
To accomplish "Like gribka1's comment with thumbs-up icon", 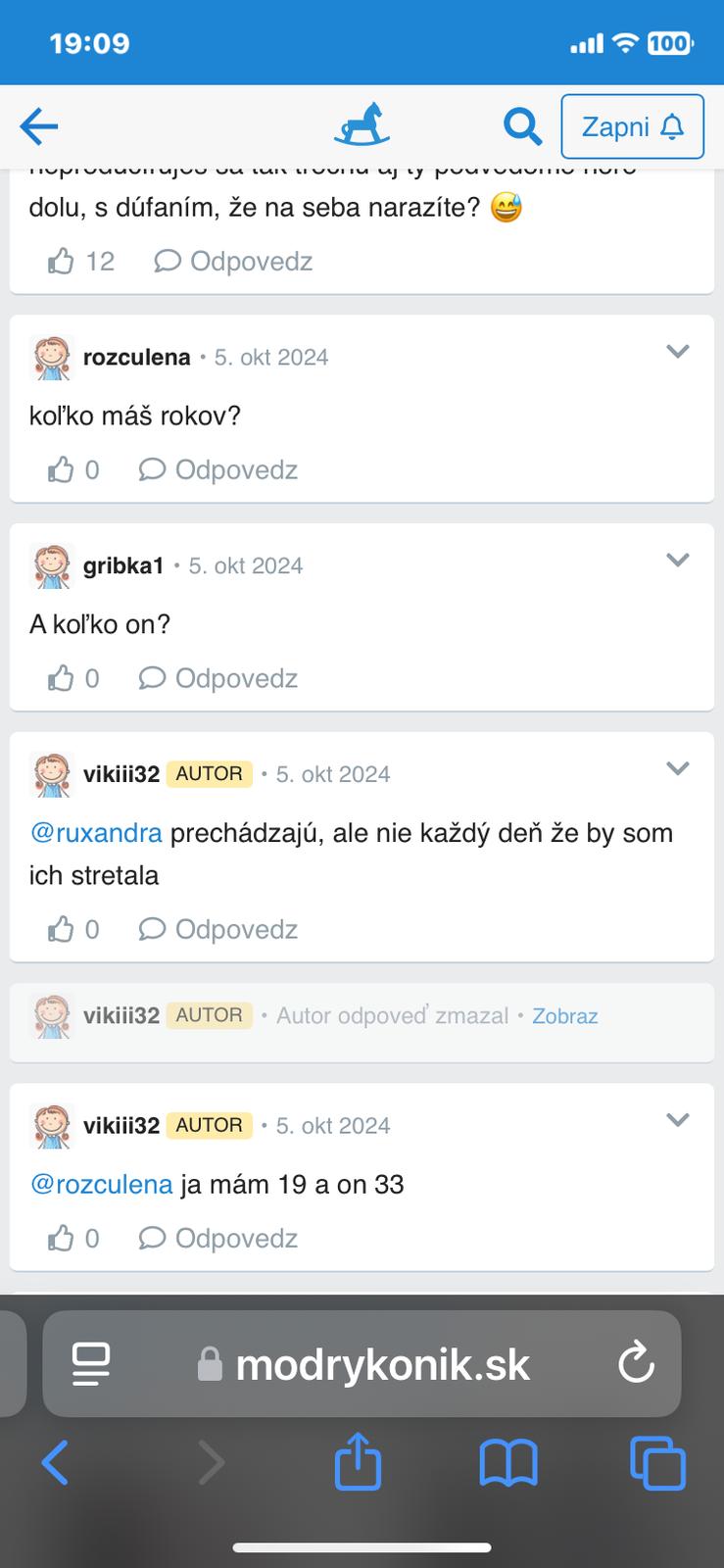I will pyautogui.click(x=61, y=678).
